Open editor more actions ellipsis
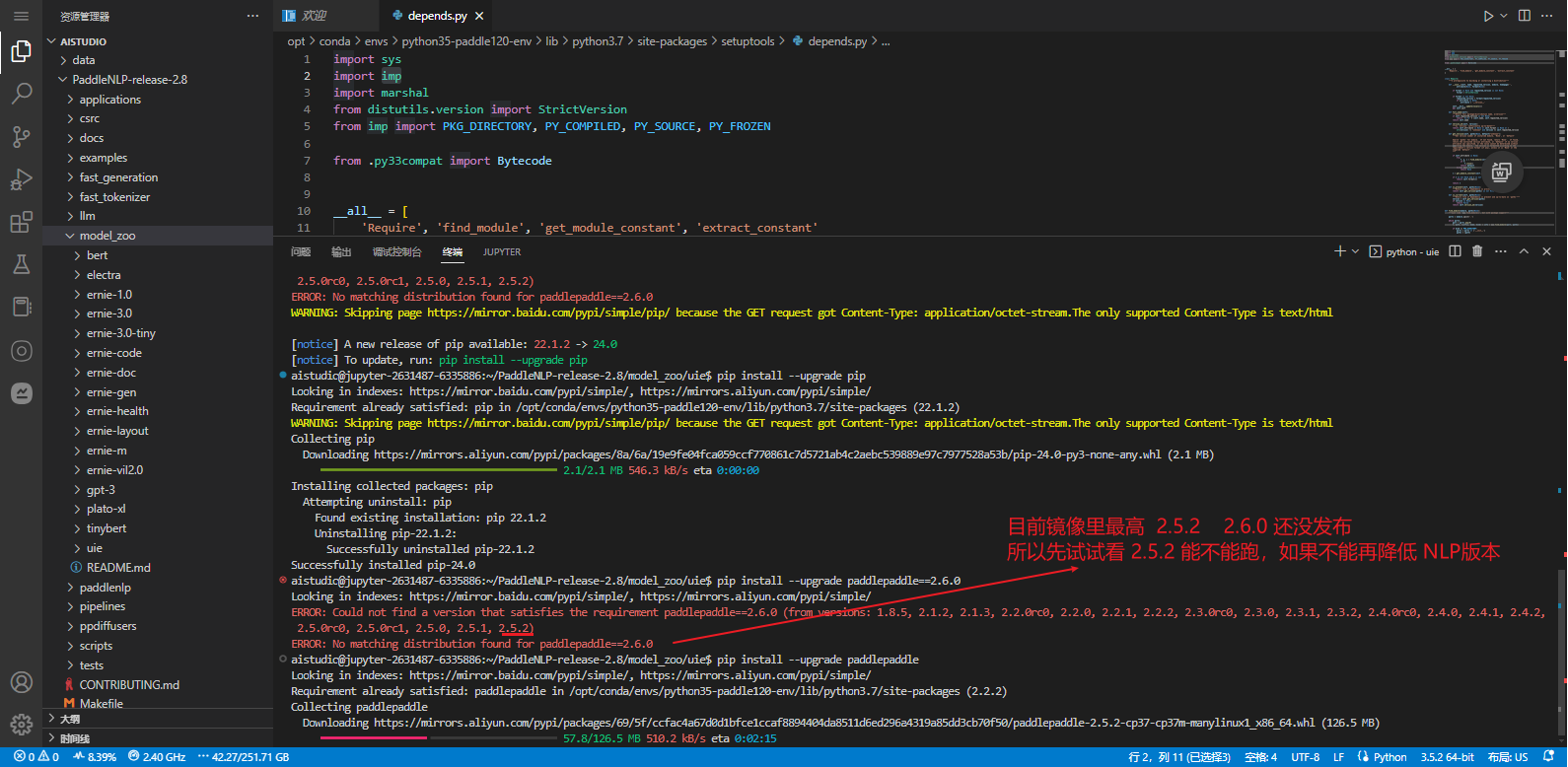 (1548, 16)
